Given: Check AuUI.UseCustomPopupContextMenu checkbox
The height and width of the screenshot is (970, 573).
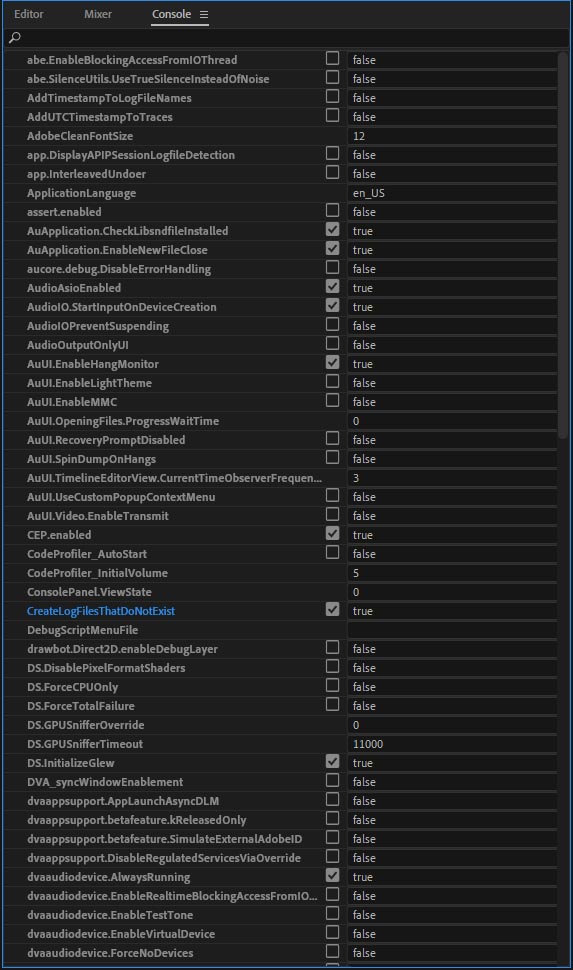Looking at the screenshot, I should pos(332,496).
